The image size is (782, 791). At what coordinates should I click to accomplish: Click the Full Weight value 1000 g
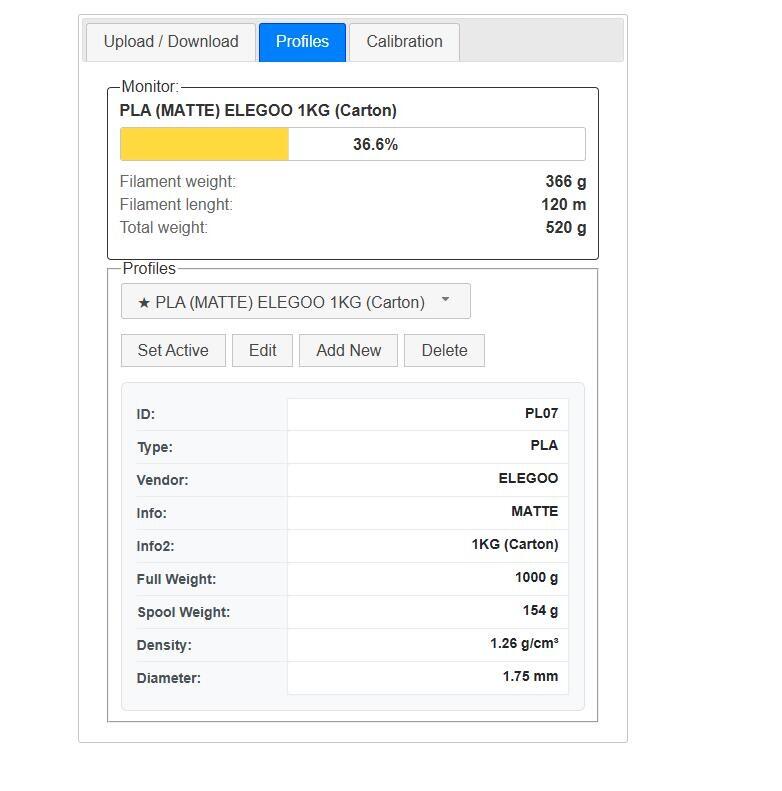point(536,577)
